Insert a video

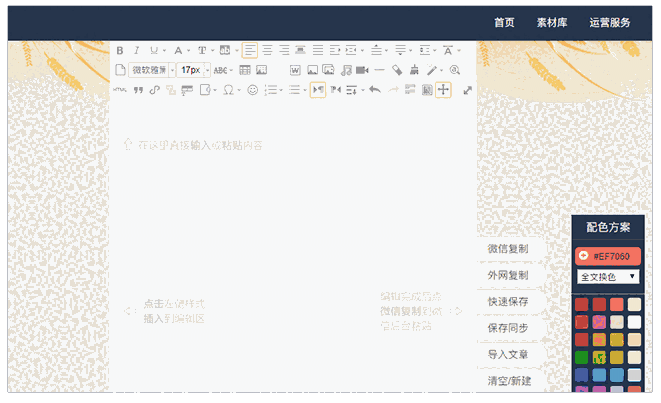[x=362, y=70]
